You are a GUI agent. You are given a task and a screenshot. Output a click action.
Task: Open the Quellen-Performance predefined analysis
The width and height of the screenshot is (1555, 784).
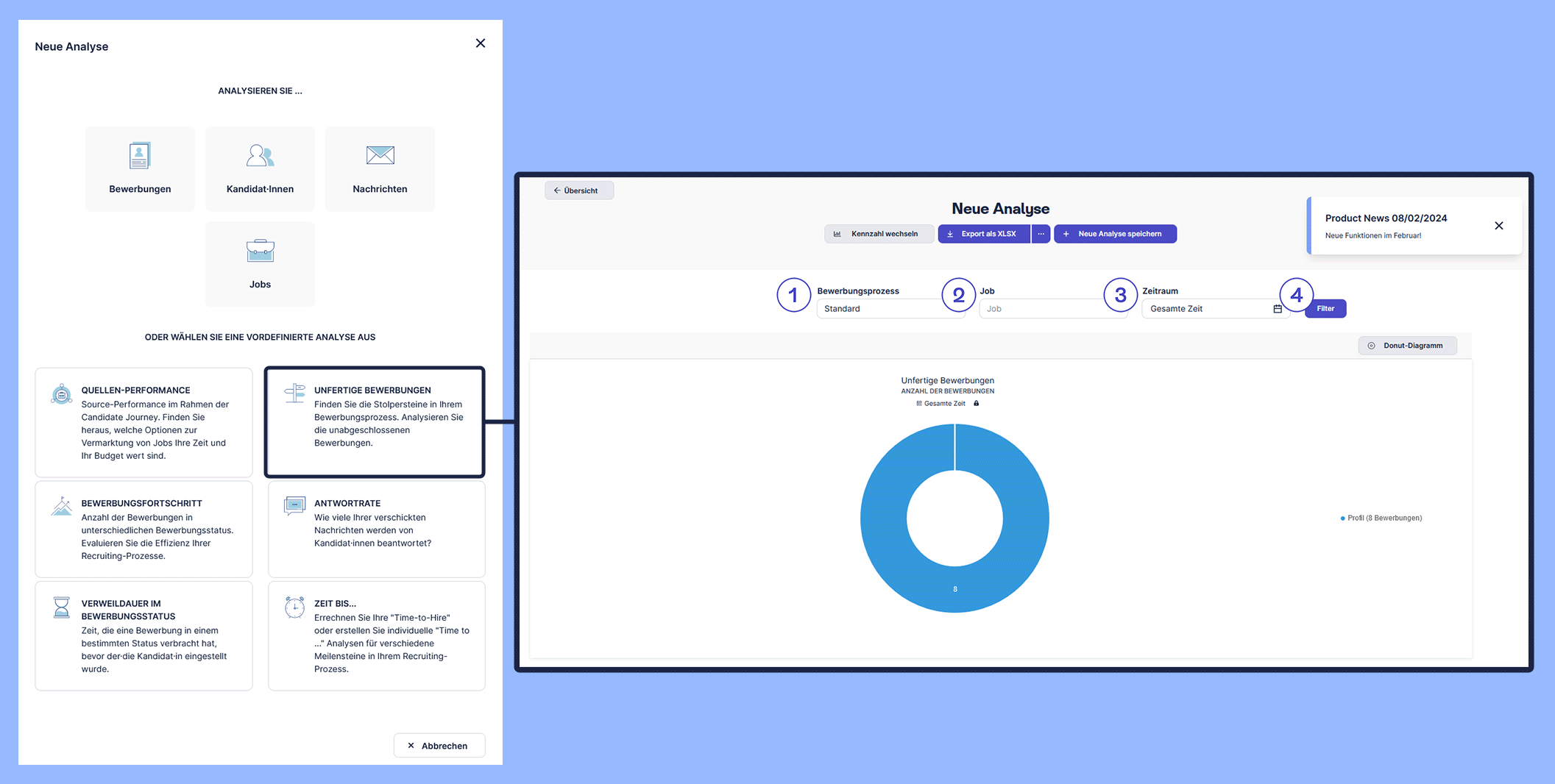point(144,422)
